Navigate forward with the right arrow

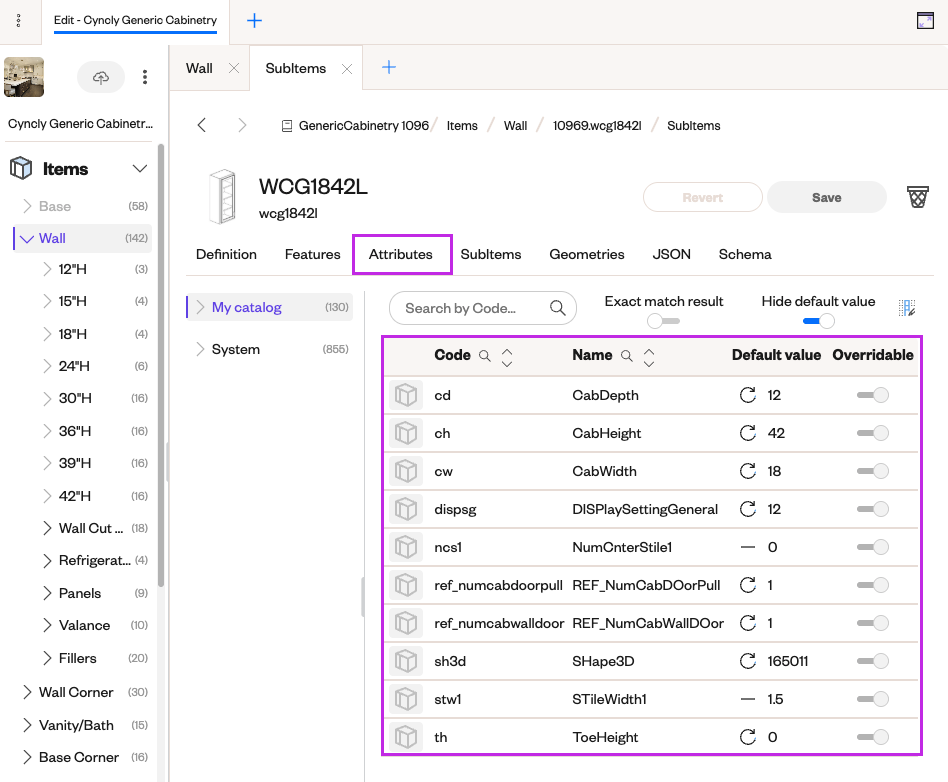click(242, 125)
